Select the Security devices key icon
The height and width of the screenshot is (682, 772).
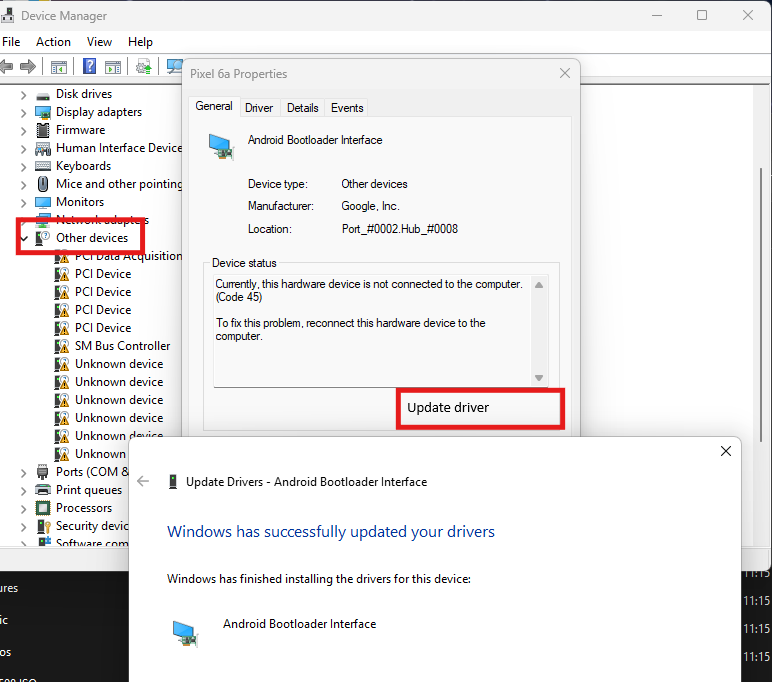tap(44, 526)
